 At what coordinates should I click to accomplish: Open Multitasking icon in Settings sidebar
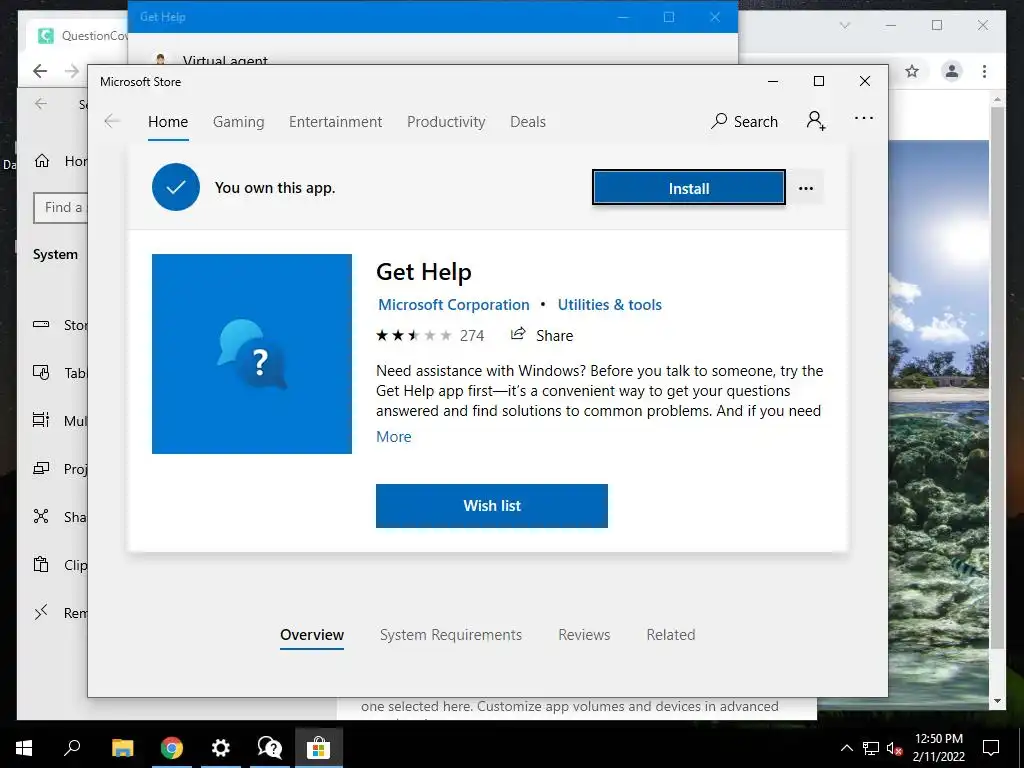[41, 420]
